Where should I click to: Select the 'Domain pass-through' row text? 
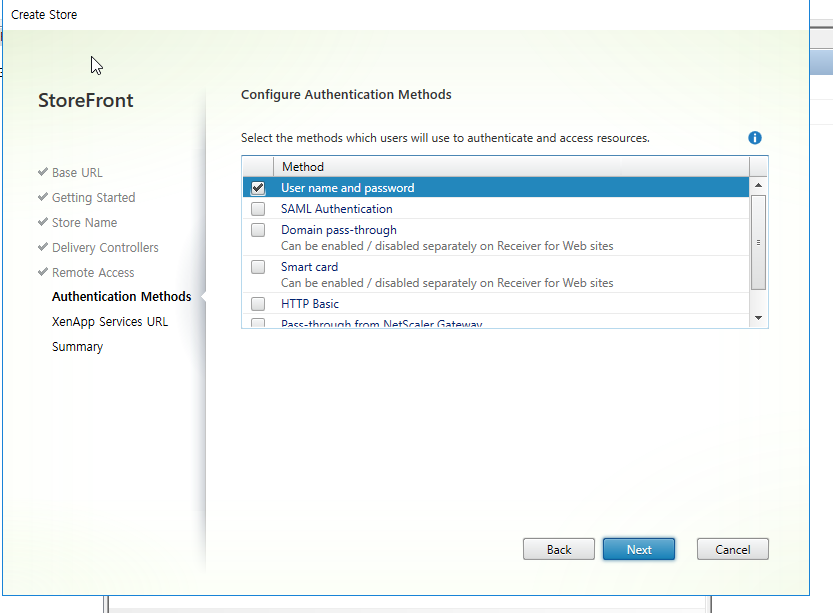tap(339, 230)
